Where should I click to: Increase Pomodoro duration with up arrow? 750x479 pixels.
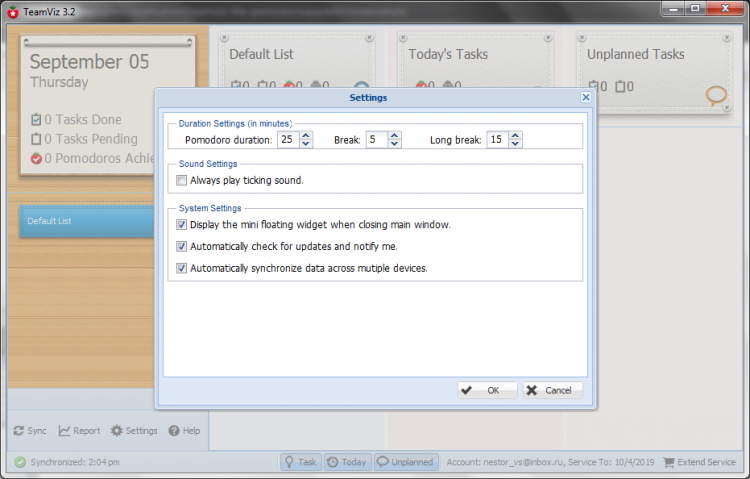306,135
